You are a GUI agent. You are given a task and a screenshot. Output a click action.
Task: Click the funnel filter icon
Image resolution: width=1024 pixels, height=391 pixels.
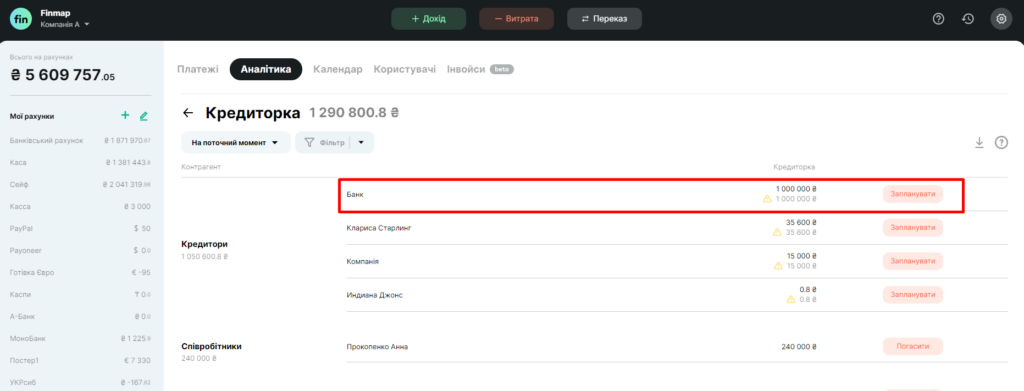310,142
